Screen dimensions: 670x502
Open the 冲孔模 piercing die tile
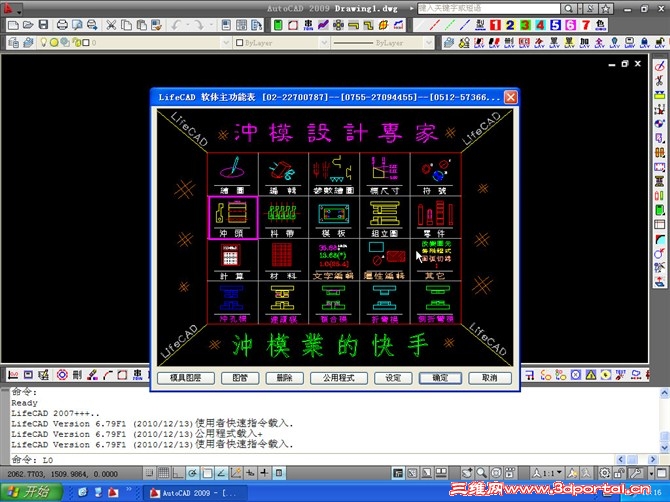click(x=233, y=302)
